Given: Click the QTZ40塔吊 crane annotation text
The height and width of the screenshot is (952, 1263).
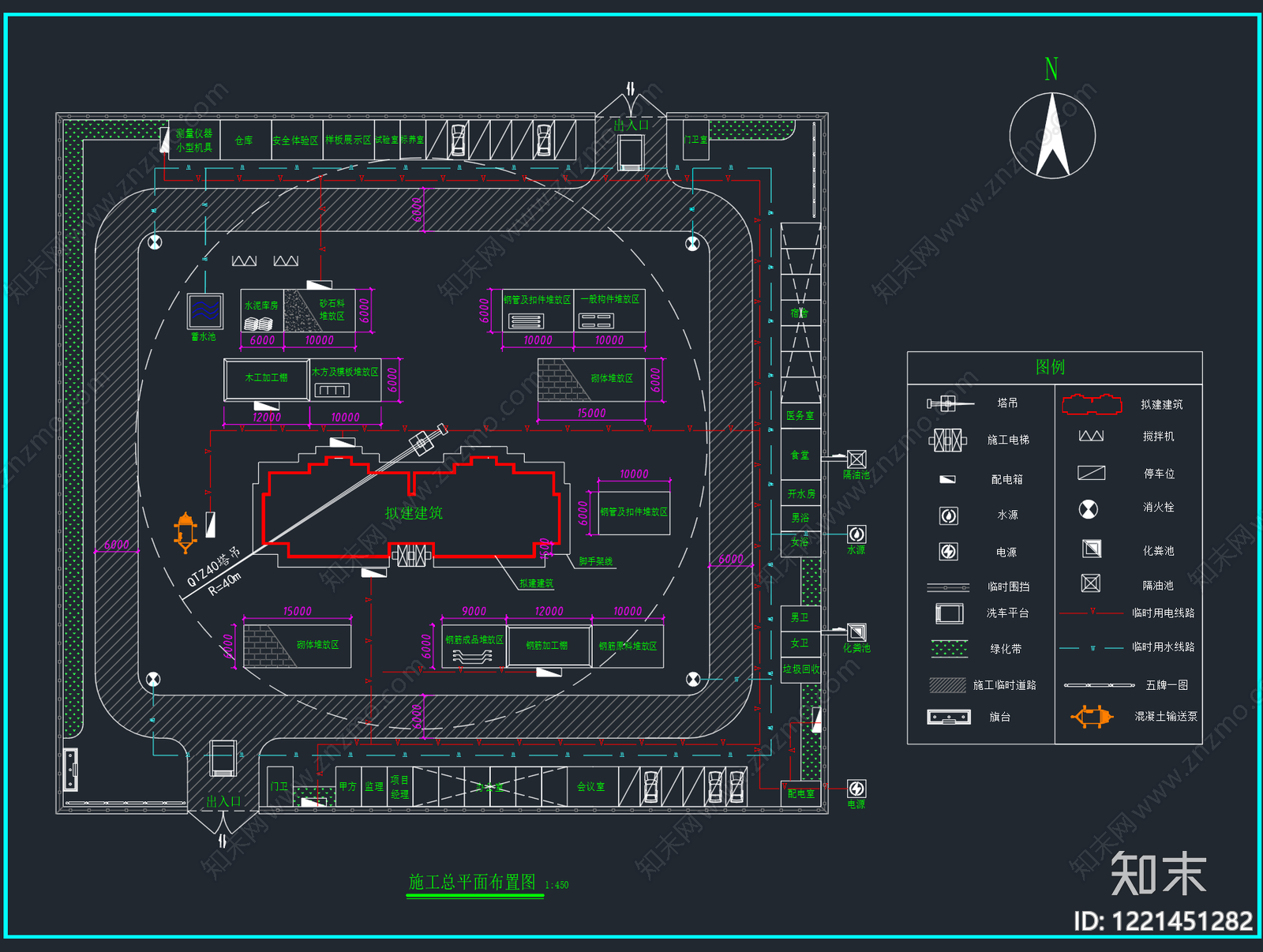Looking at the screenshot, I should tap(214, 567).
